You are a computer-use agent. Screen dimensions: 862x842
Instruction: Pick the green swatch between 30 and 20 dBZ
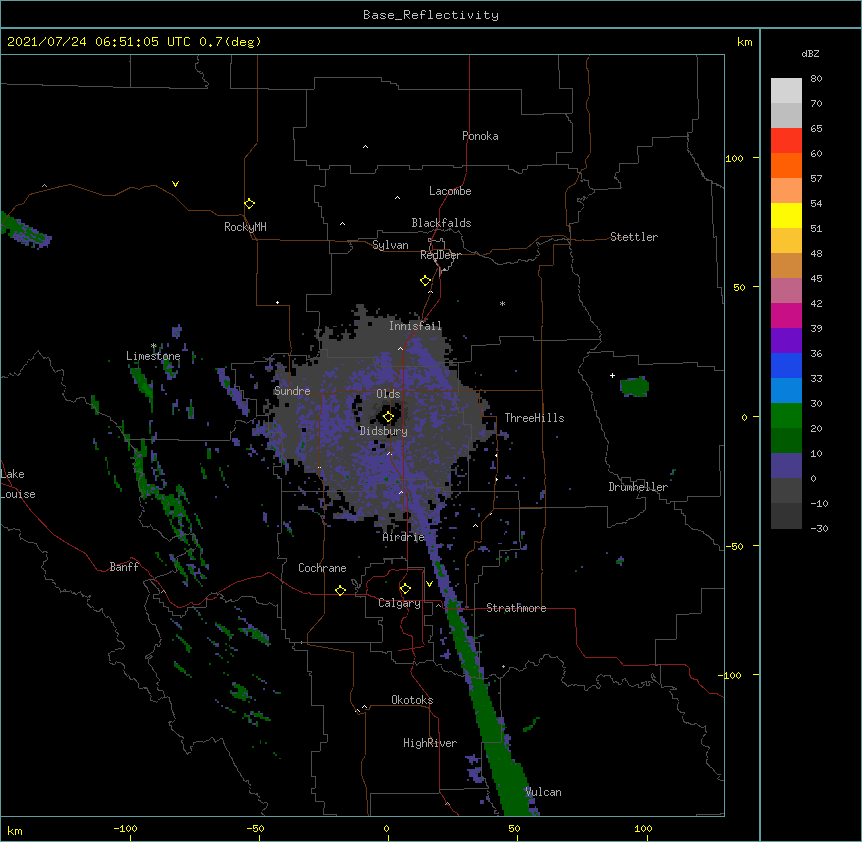coord(786,416)
